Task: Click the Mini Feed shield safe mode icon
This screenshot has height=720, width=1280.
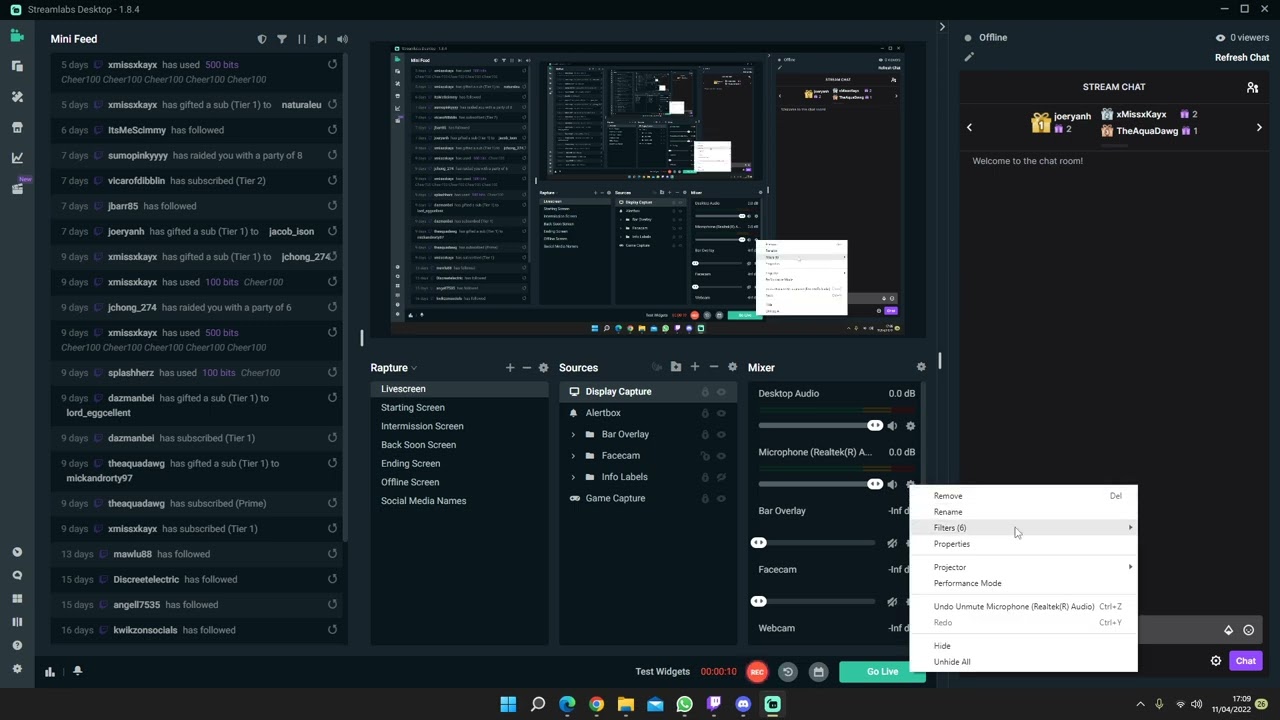Action: click(x=262, y=39)
